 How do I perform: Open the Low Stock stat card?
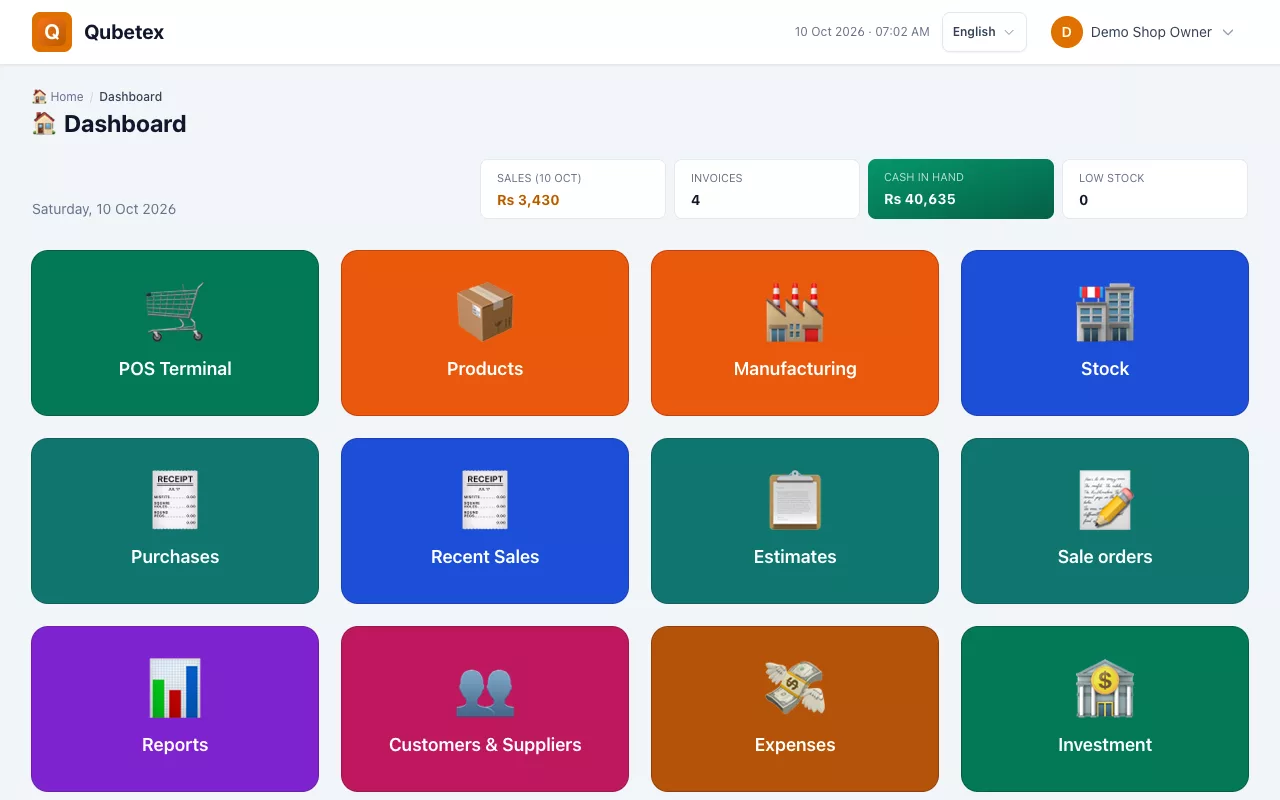1155,189
